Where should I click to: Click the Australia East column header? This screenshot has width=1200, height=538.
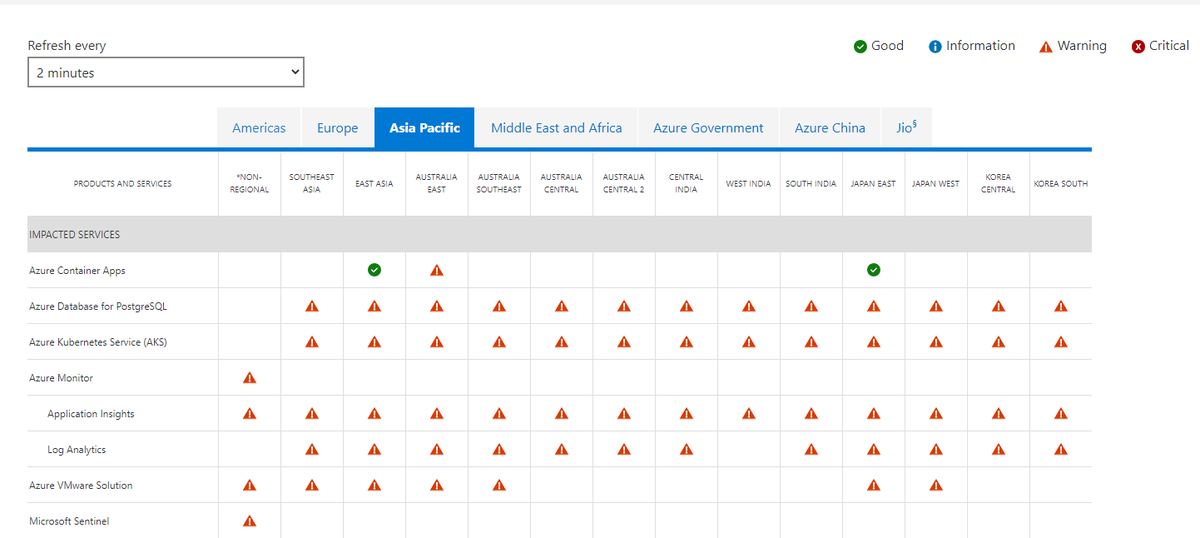436,183
